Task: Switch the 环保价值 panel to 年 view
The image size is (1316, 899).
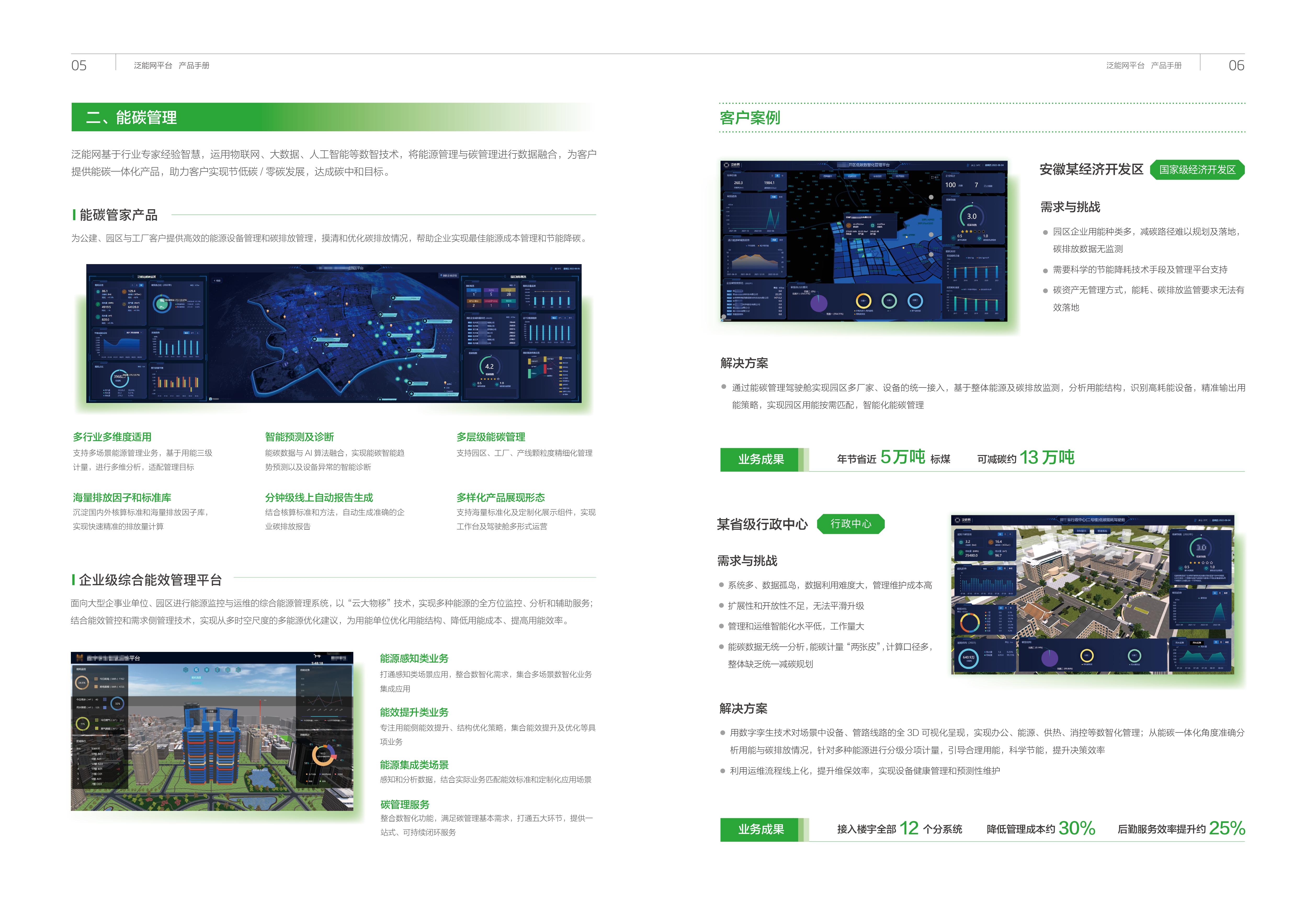Action: (x=782, y=175)
